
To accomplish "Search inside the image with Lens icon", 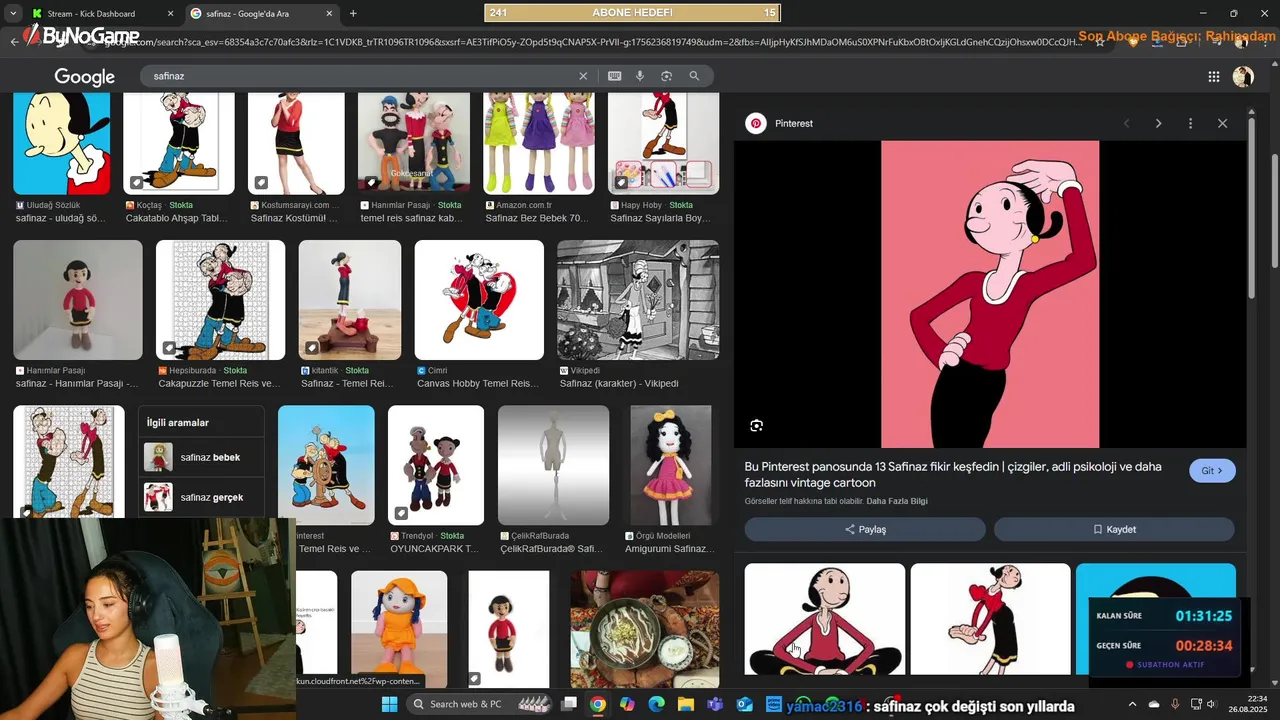I will (x=757, y=425).
